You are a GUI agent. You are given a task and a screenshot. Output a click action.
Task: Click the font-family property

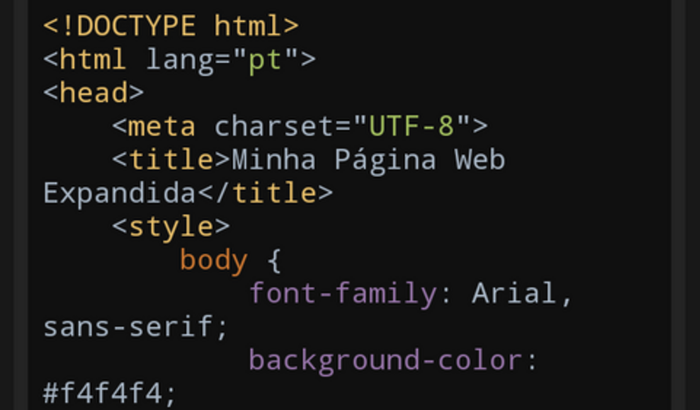[x=342, y=295]
